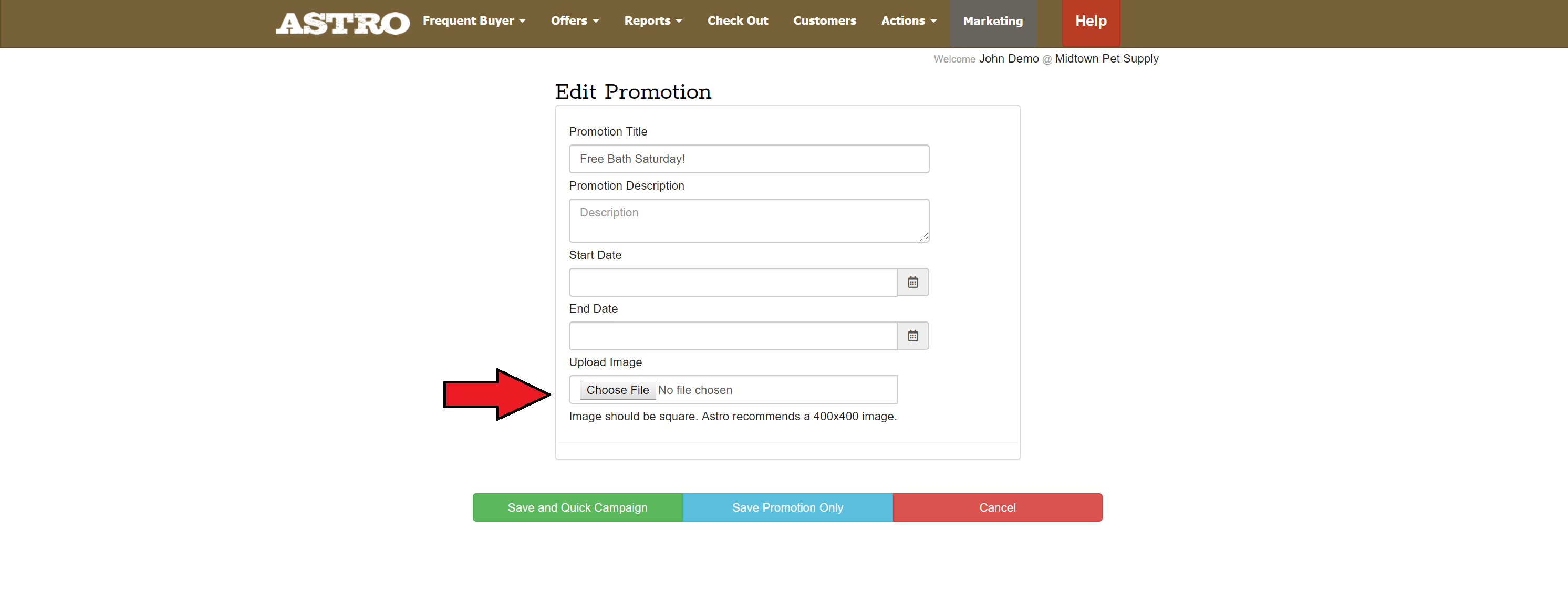1568x612 pixels.
Task: Expand the Offers dropdown menu
Action: click(575, 20)
